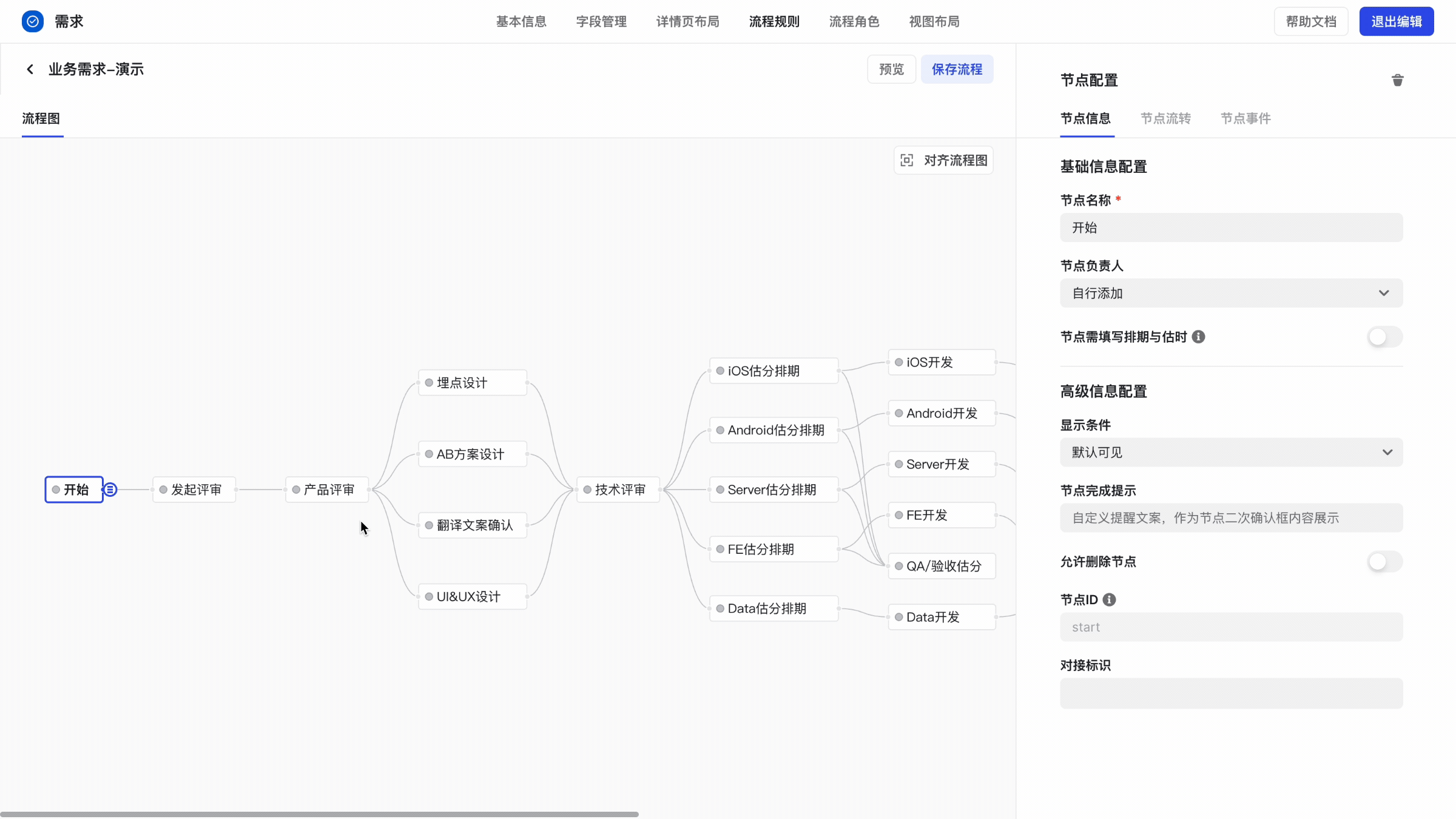Open the 显示条件 dropdown
The image size is (1456, 819).
1231,453
